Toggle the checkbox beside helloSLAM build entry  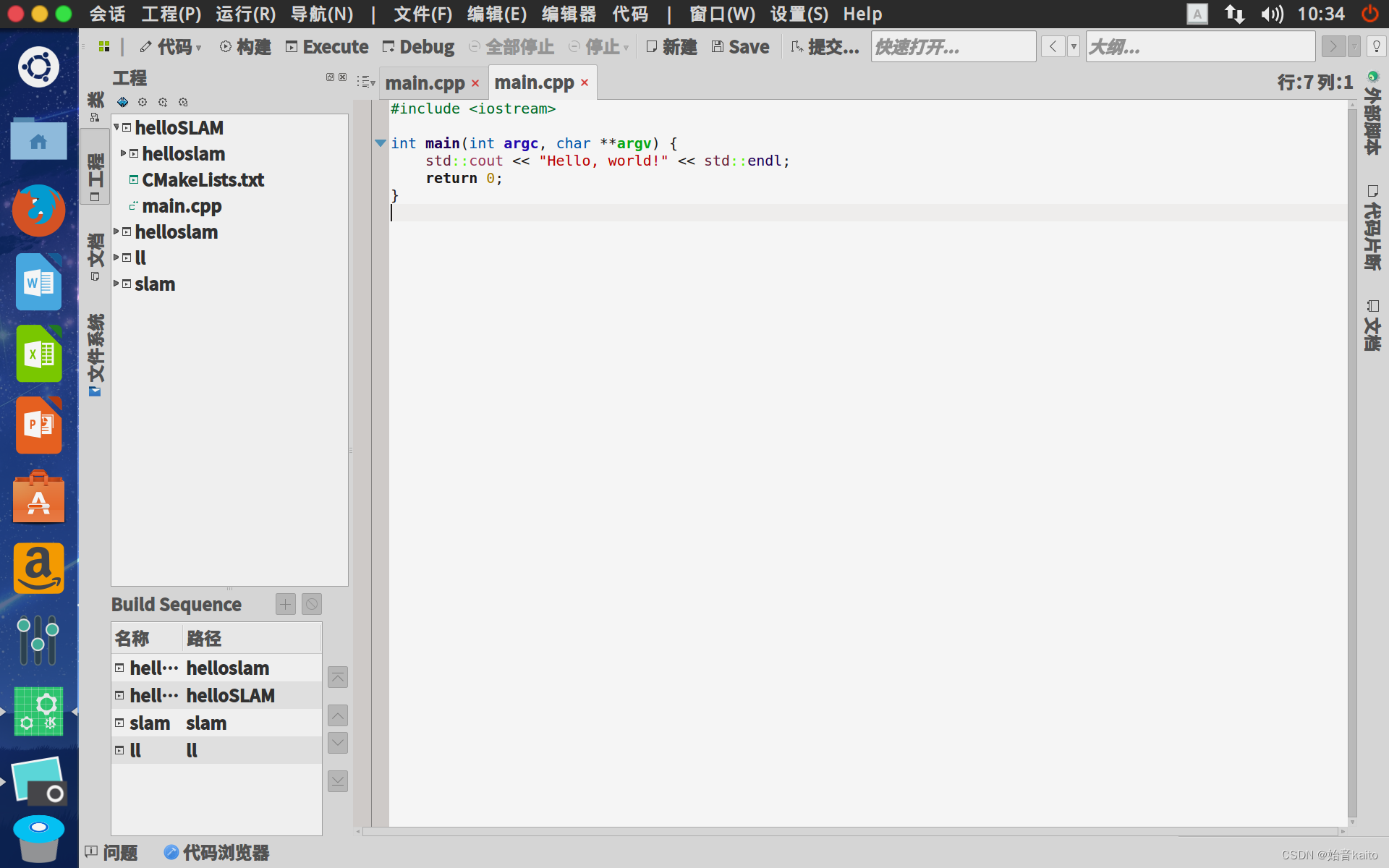click(119, 695)
